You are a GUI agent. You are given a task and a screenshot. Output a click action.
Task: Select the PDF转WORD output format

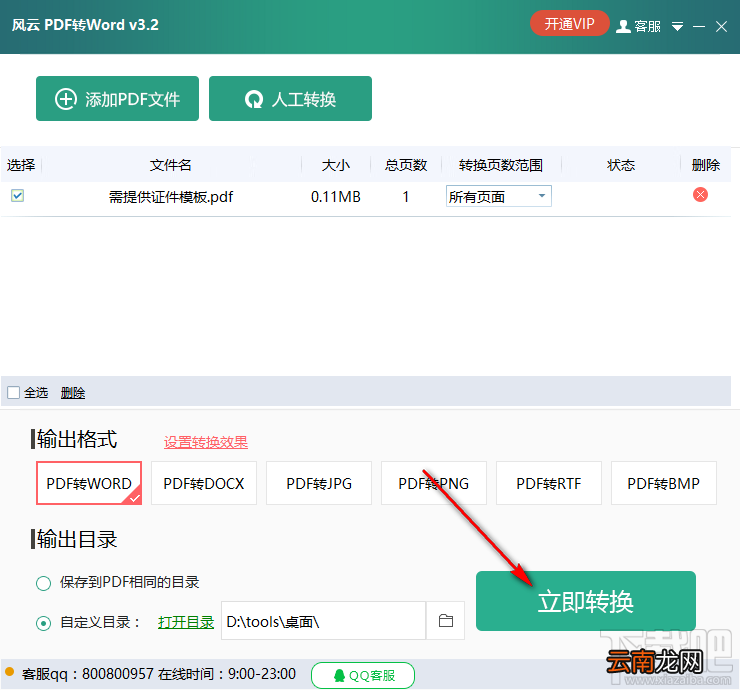click(x=89, y=483)
